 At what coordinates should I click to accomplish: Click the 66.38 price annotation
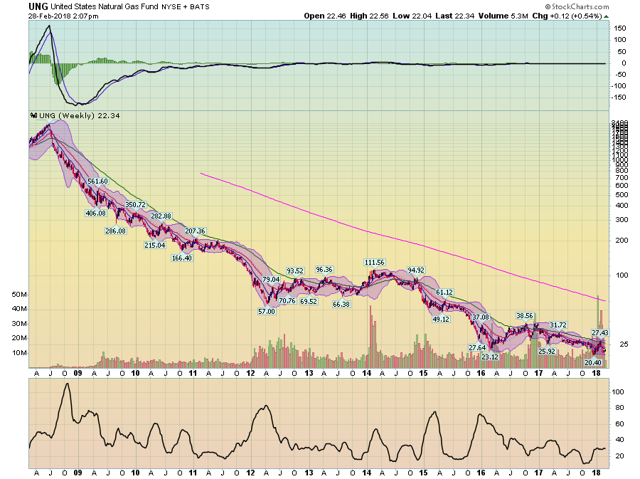pos(341,304)
